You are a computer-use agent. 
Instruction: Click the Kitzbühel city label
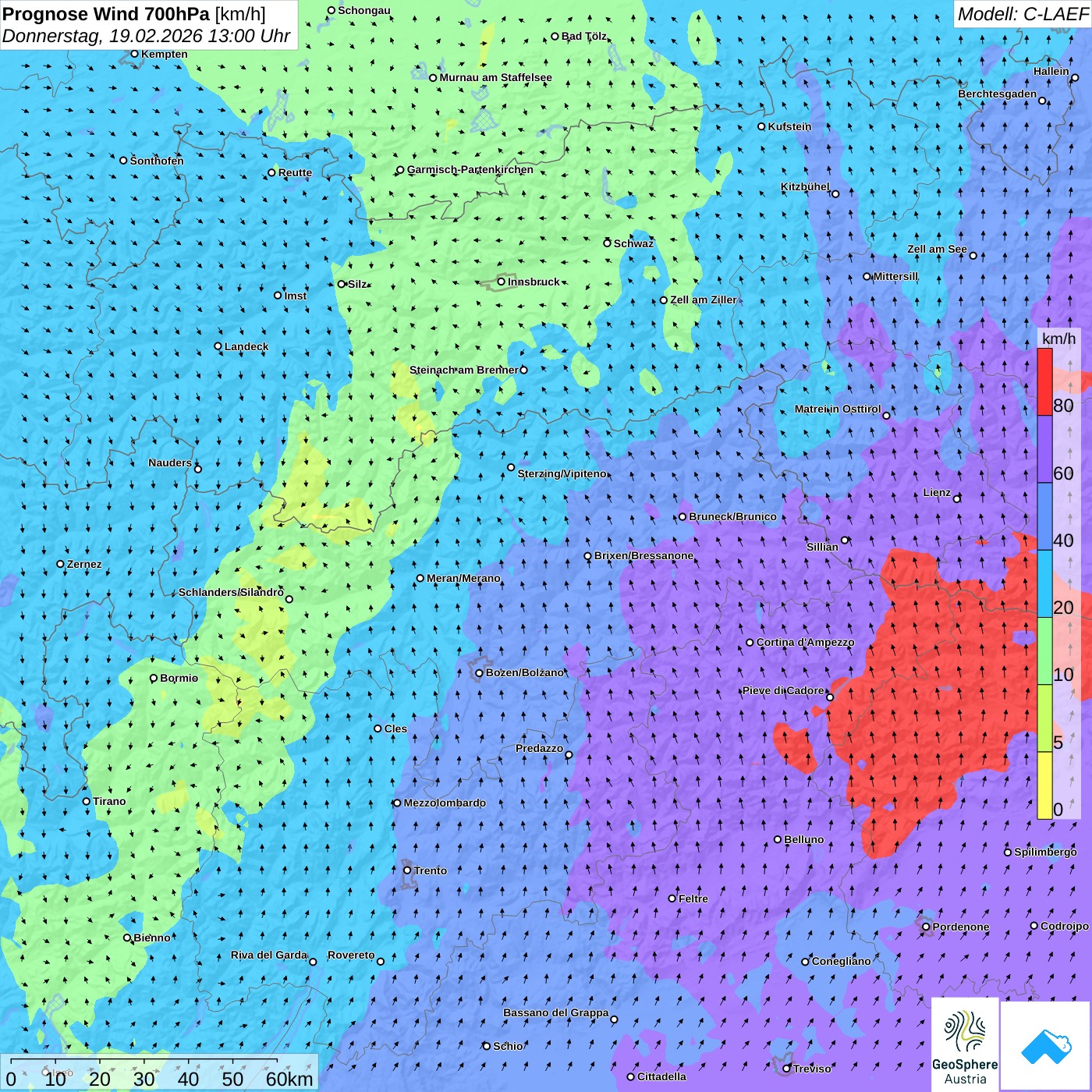[805, 186]
